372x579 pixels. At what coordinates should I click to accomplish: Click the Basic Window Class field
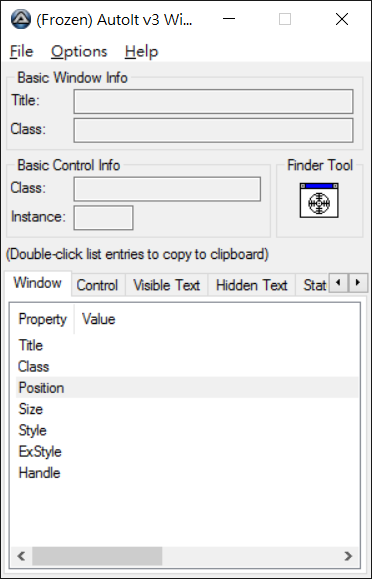pyautogui.click(x=213, y=130)
